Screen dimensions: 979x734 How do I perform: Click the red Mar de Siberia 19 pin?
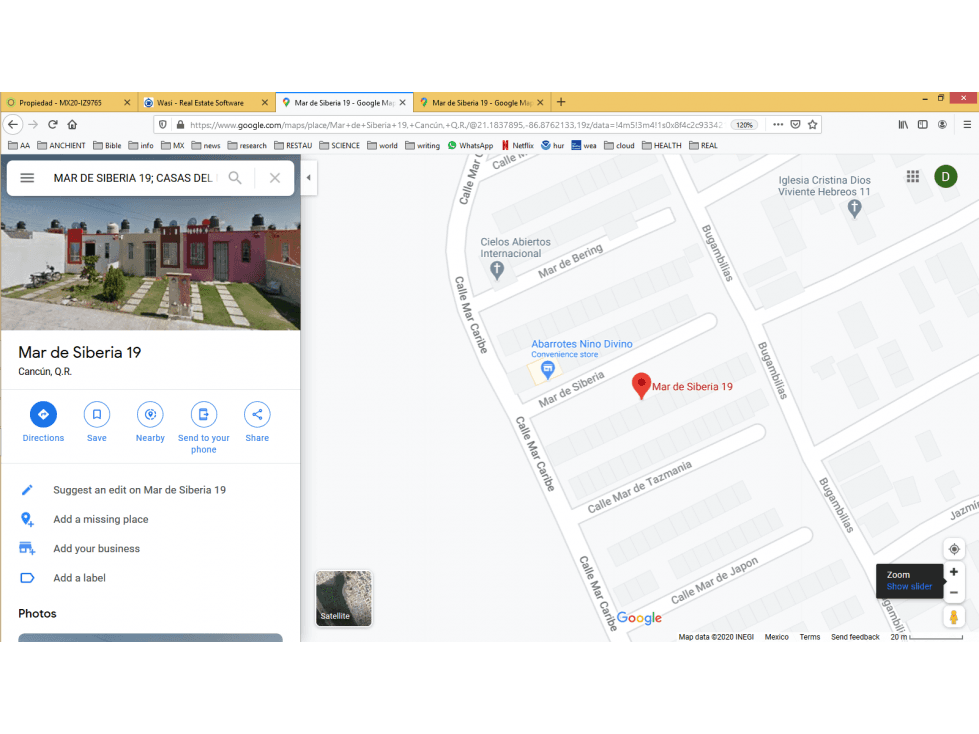click(x=641, y=386)
